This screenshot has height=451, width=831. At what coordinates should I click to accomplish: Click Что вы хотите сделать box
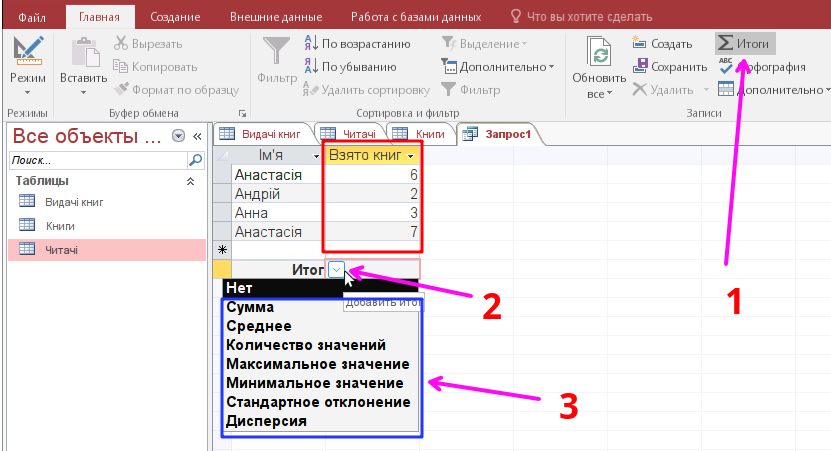click(581, 17)
